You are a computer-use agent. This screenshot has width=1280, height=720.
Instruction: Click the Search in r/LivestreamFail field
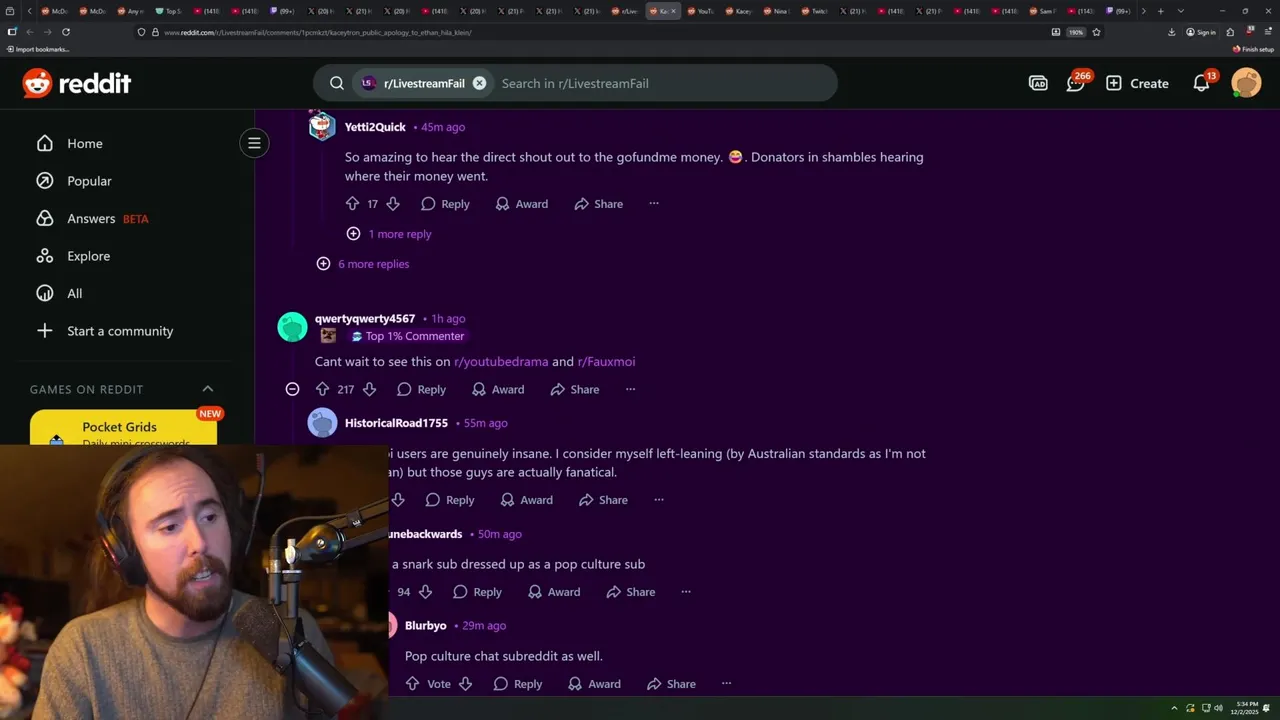coord(662,83)
